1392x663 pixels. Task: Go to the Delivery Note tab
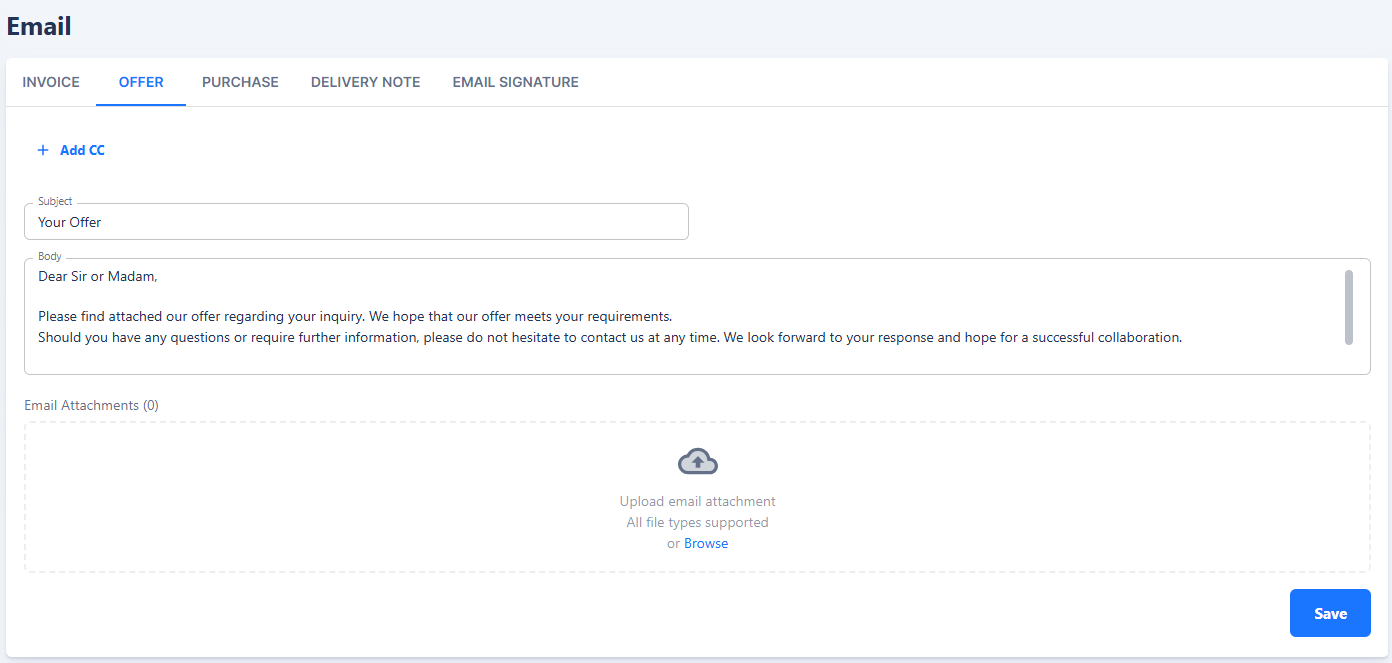365,82
